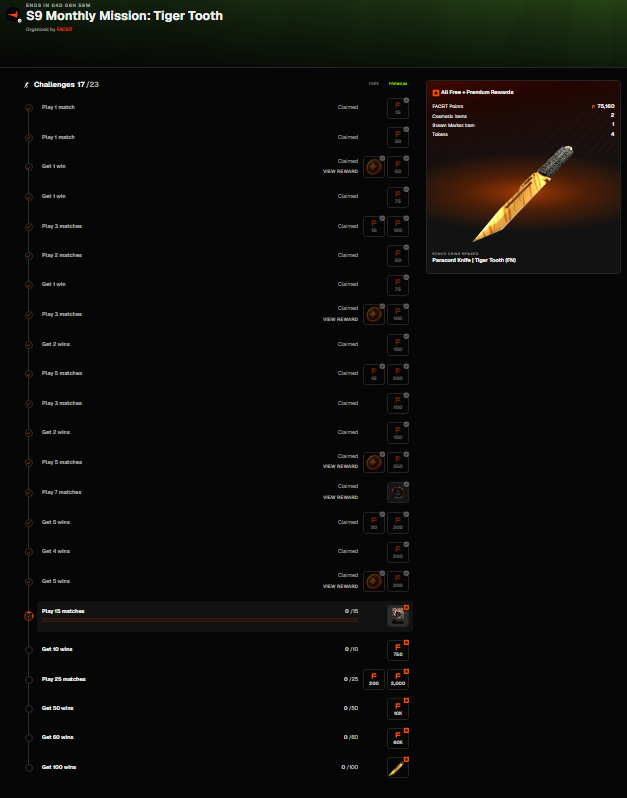The image size is (627, 798).
Task: Click the Free column header
Action: 374,84
